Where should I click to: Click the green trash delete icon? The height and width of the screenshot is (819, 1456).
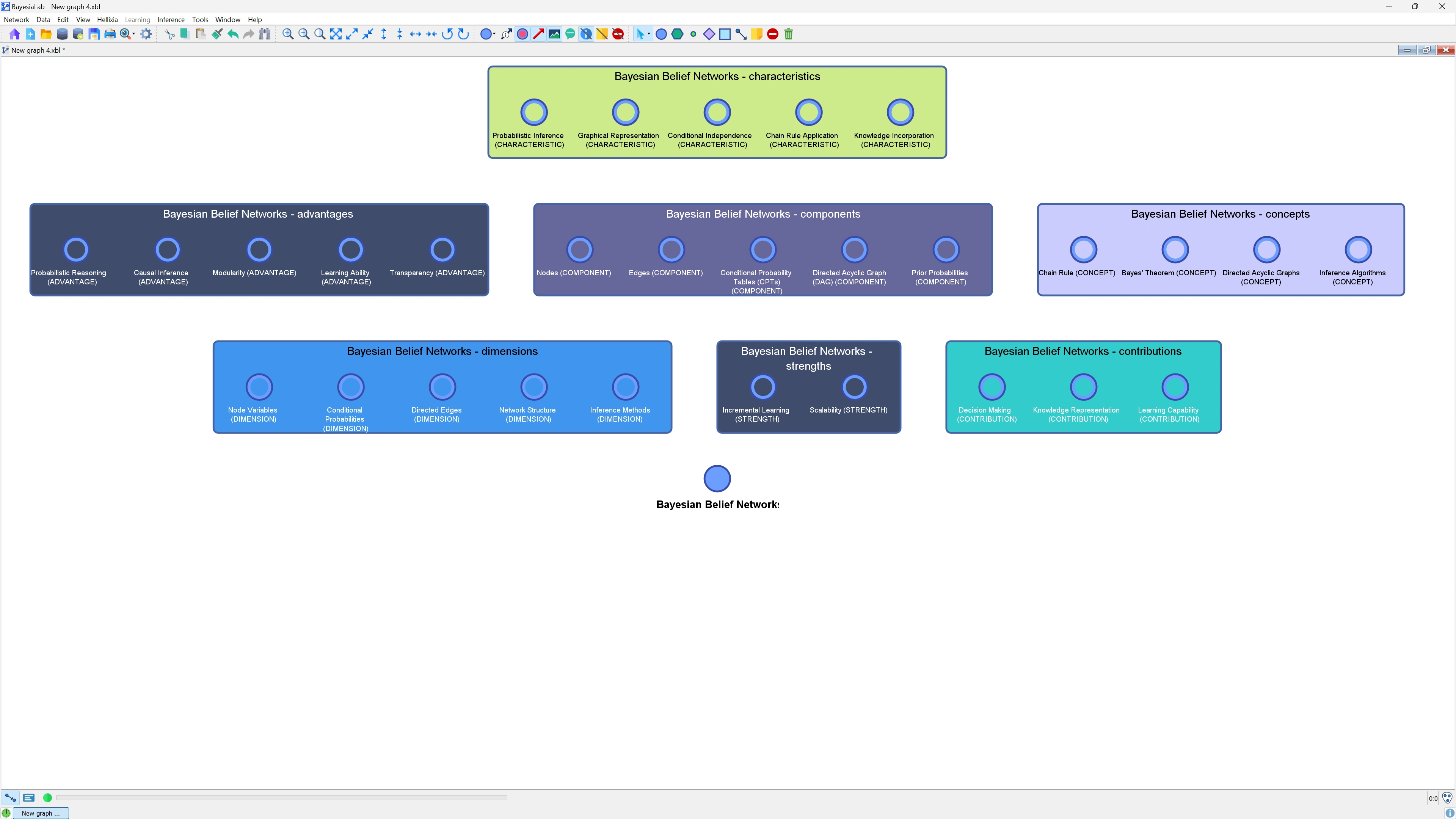(789, 34)
